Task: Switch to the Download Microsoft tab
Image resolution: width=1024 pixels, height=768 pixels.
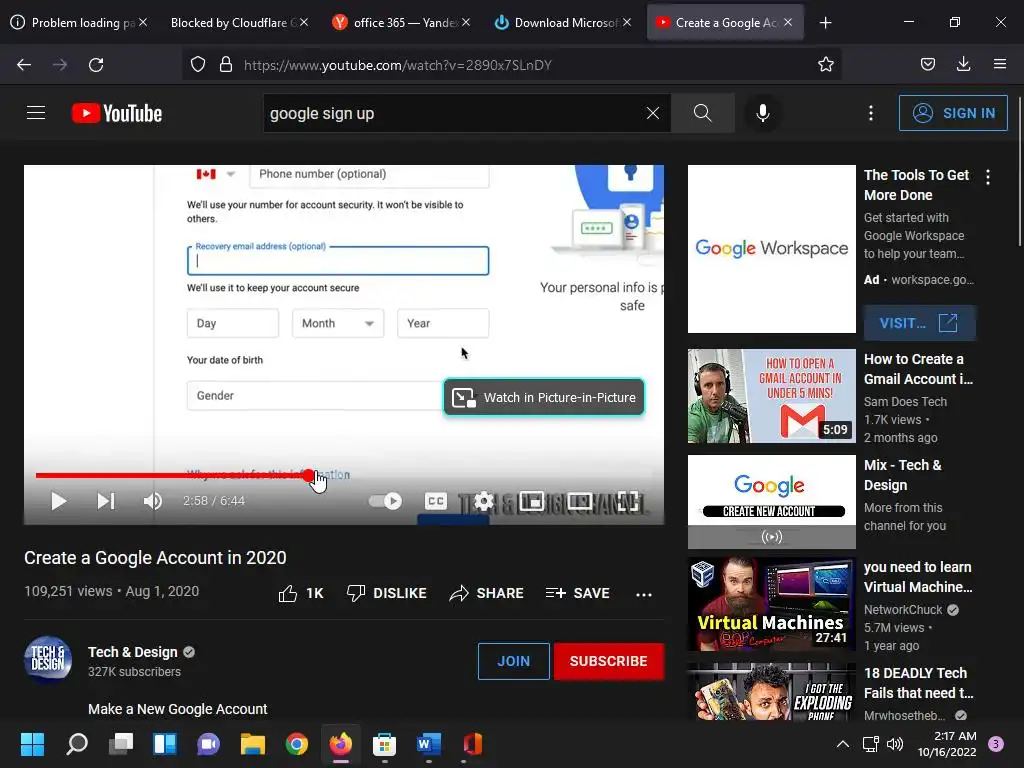Action: (562, 22)
